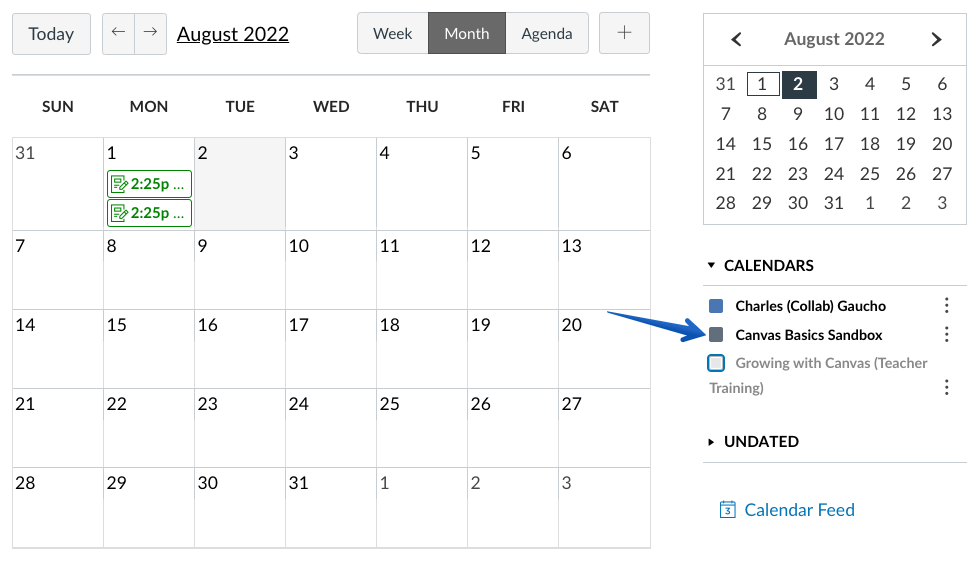Collapse the CALENDARS section
Screen dimensions: 980x572
(761, 266)
